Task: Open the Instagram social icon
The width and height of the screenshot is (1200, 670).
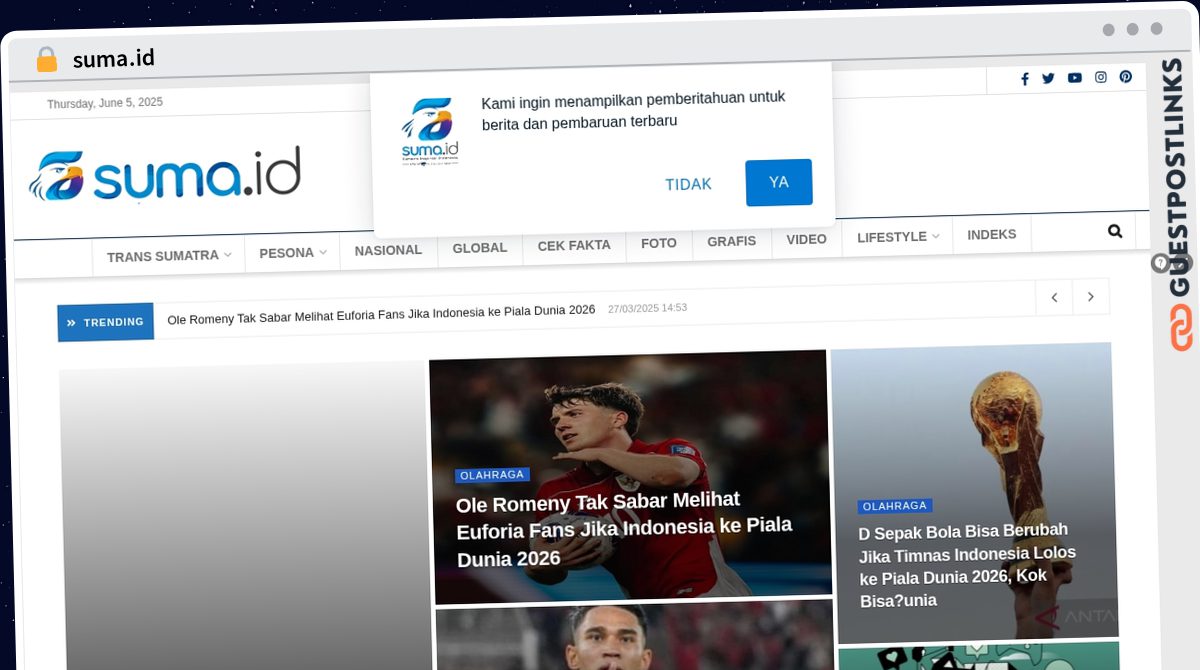Action: (1100, 77)
